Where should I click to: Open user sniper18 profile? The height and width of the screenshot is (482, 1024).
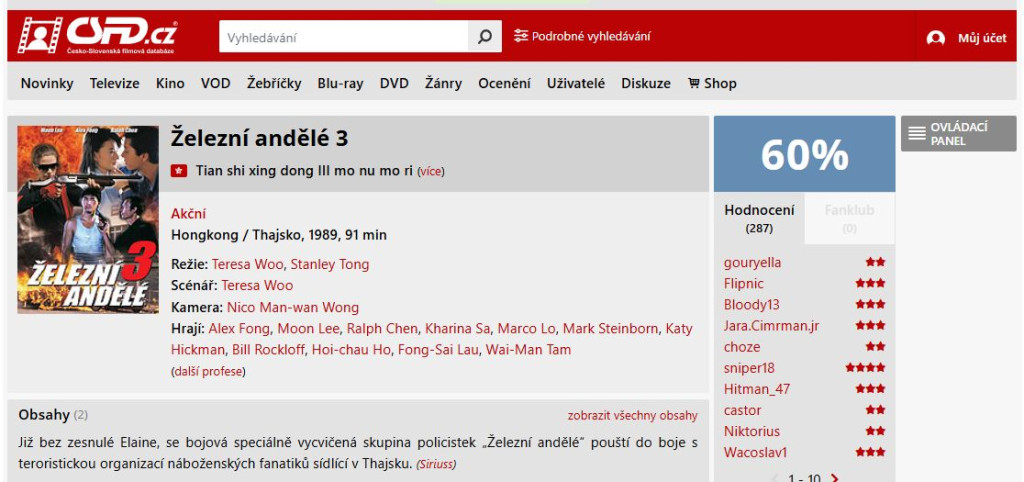749,368
